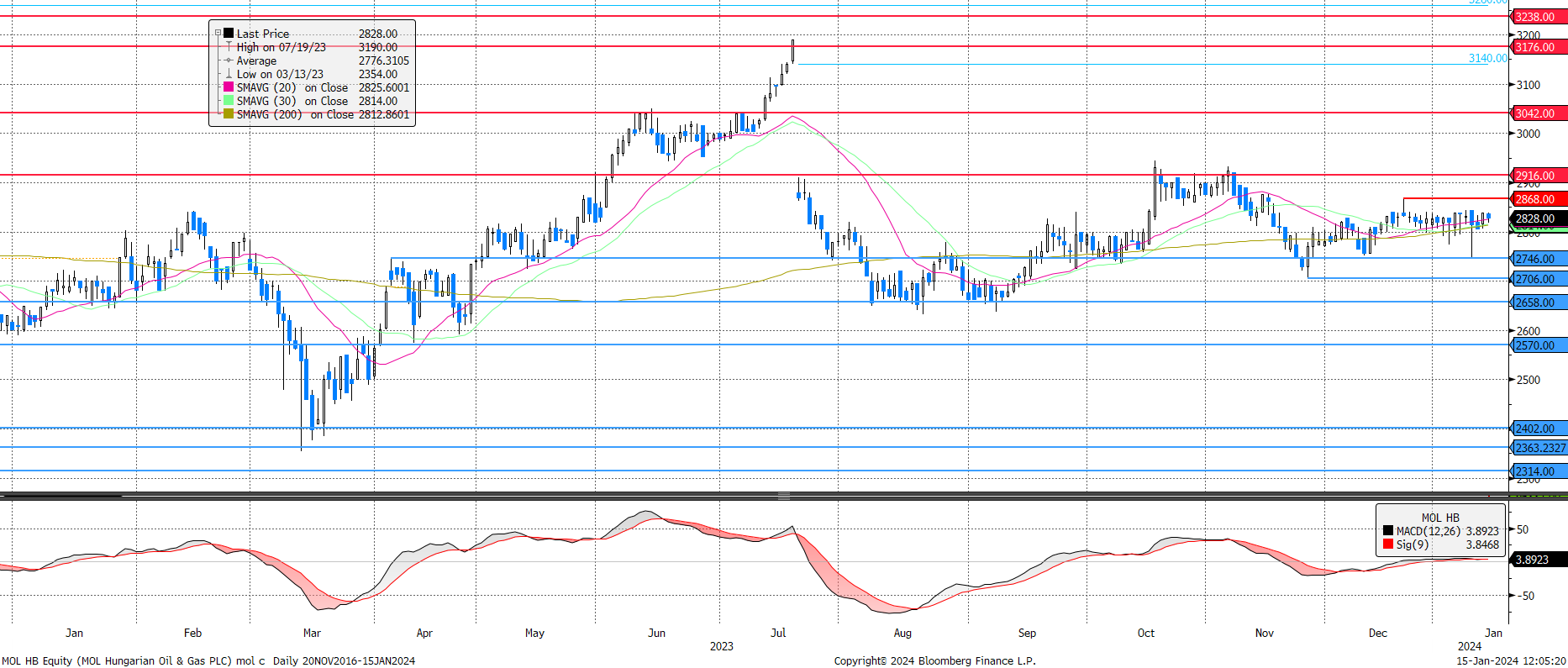Image resolution: width=1568 pixels, height=668 pixels.
Task: Click the 3140.00 cyan line label
Action: click(x=1487, y=58)
